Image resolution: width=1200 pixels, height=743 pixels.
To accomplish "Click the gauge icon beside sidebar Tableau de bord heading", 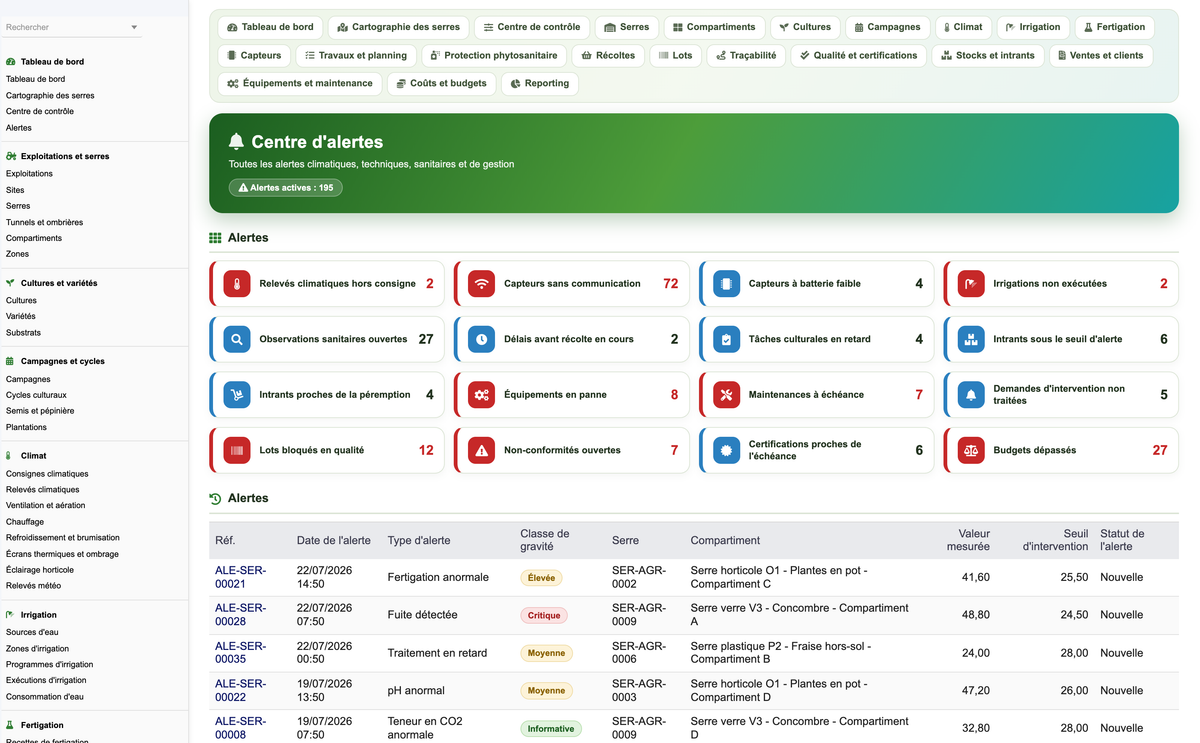I will click(x=10, y=62).
